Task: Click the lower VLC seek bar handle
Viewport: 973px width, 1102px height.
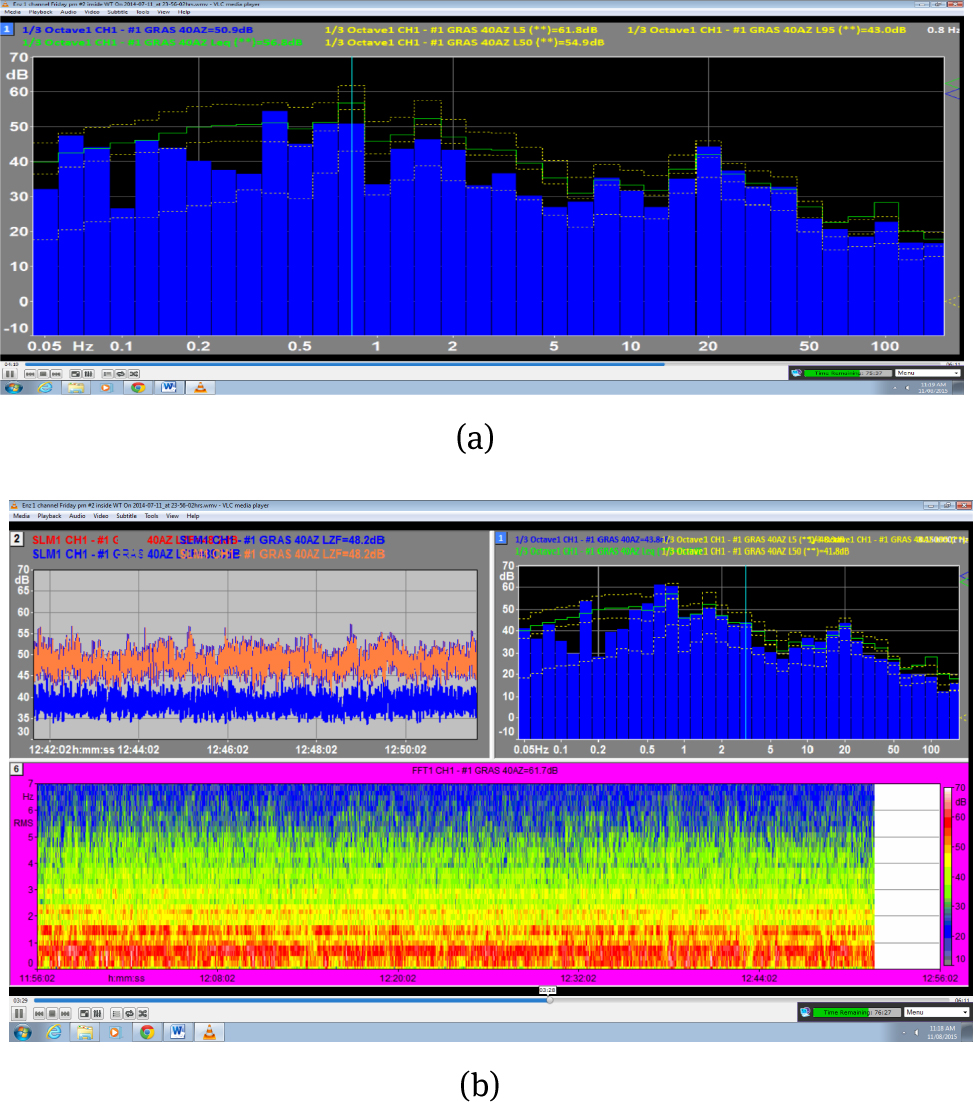Action: (x=549, y=999)
